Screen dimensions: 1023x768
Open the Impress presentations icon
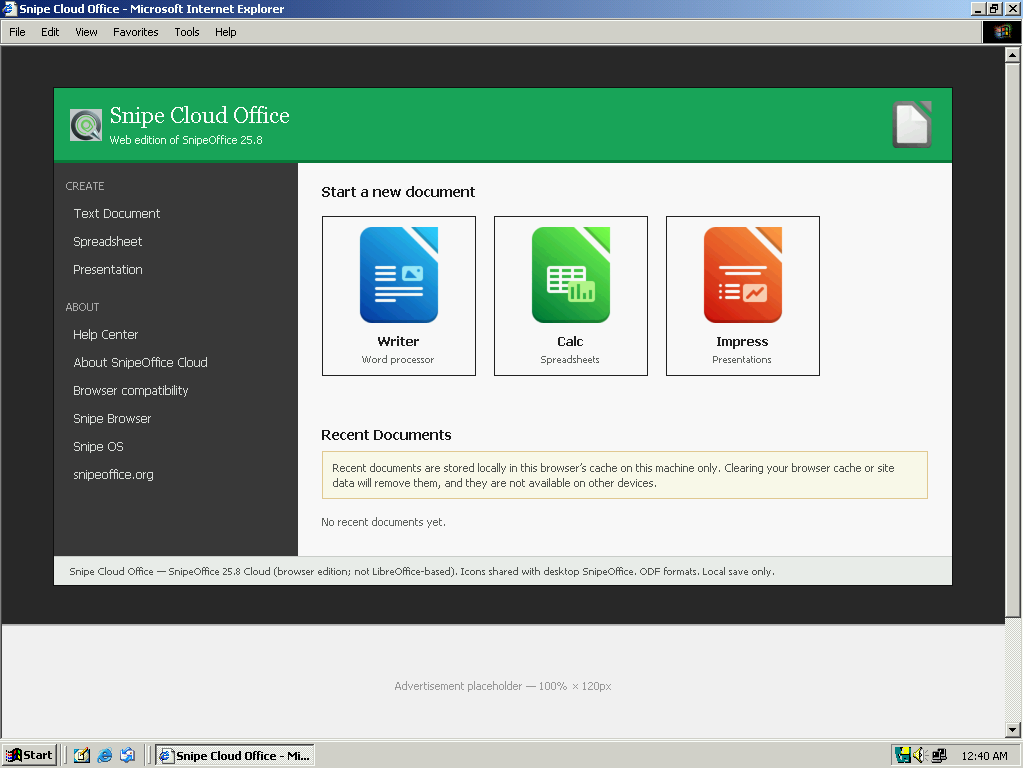742,275
